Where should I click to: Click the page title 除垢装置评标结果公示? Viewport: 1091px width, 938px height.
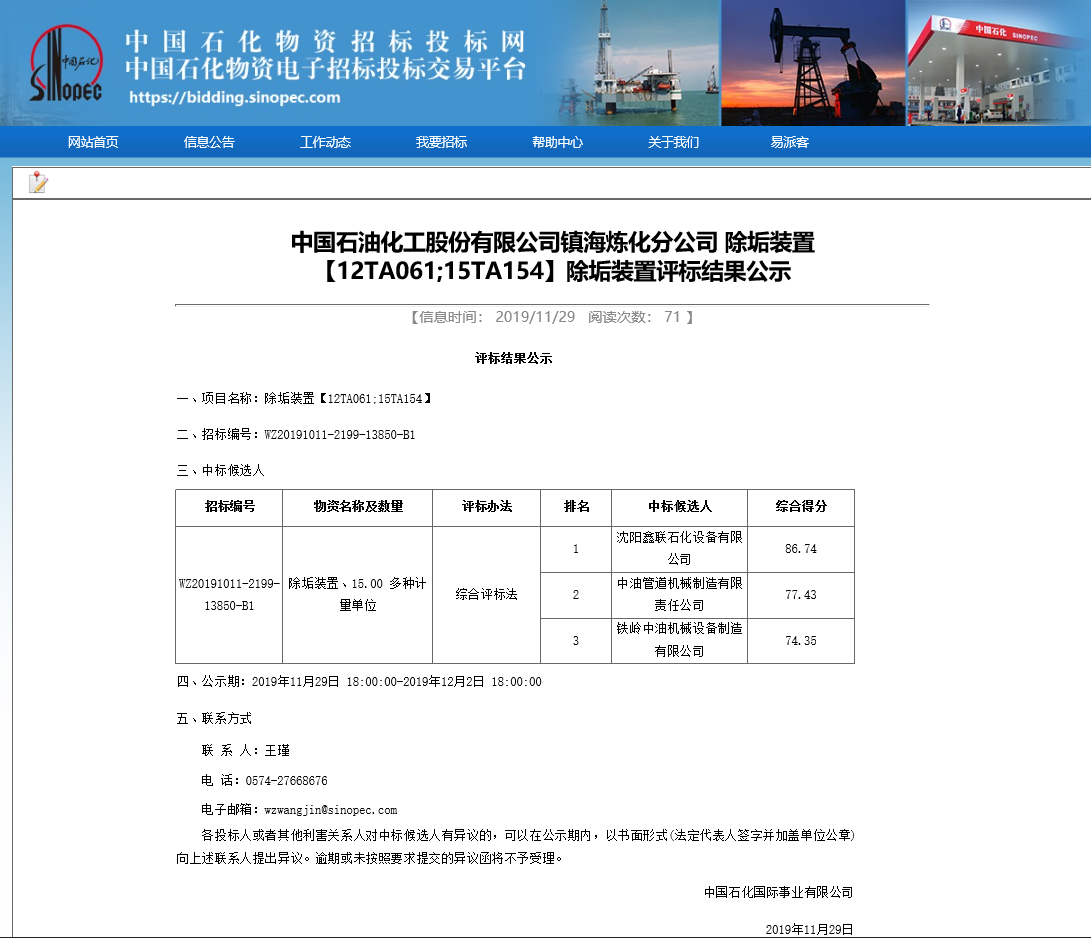(553, 256)
